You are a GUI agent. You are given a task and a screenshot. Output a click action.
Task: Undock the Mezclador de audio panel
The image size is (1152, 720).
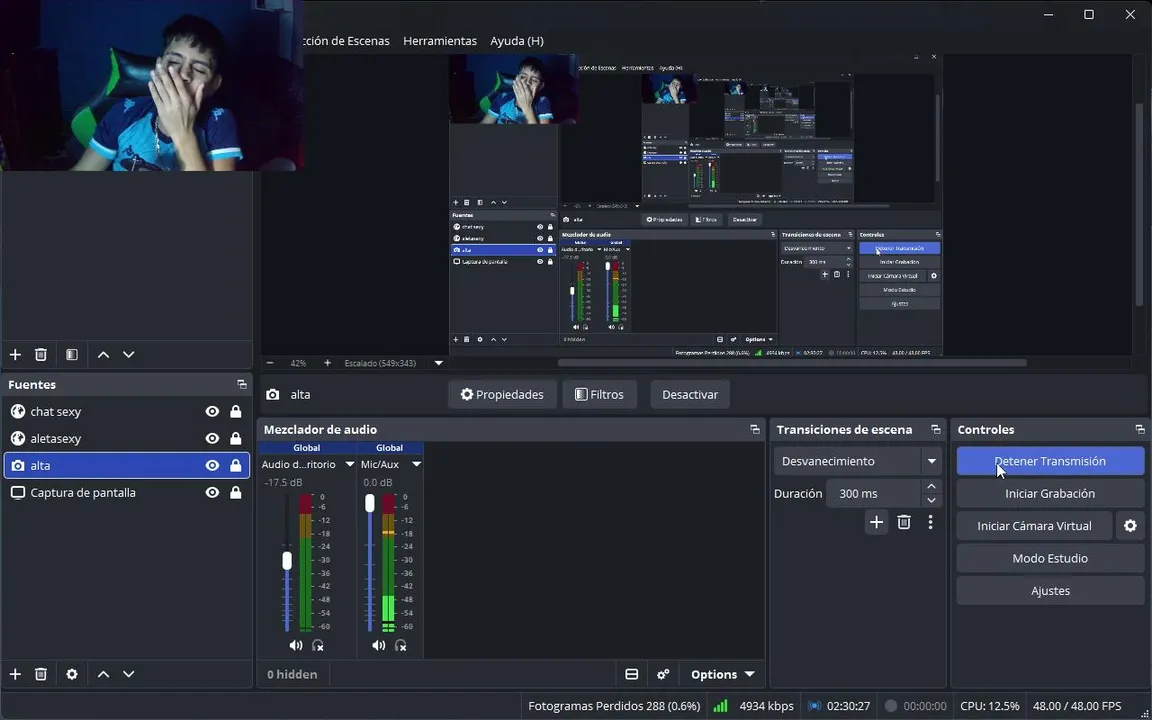[x=755, y=429]
